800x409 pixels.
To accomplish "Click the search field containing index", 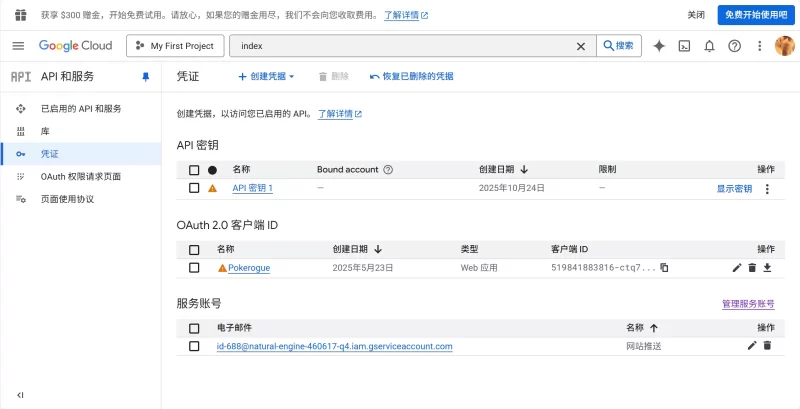I will tap(405, 46).
